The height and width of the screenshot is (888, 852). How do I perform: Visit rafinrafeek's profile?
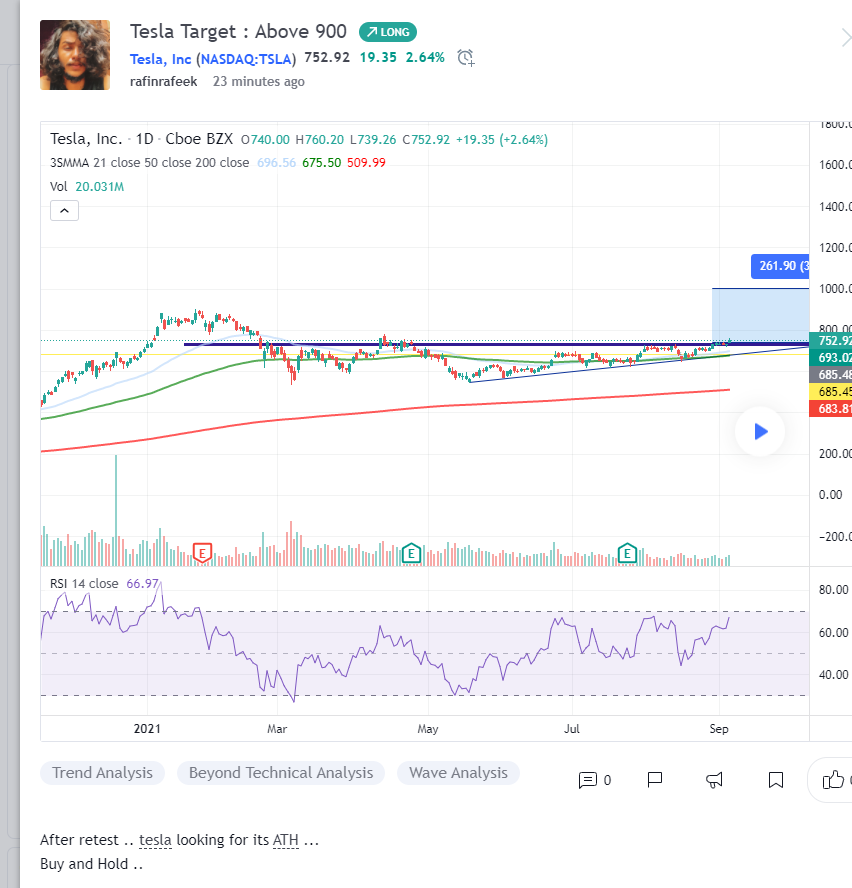[x=164, y=82]
